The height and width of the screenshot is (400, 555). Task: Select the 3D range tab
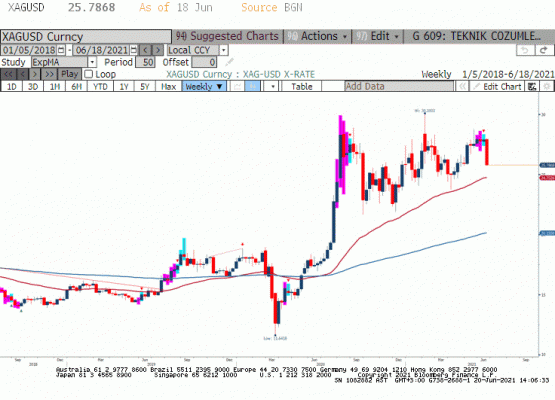pyautogui.click(x=33, y=86)
